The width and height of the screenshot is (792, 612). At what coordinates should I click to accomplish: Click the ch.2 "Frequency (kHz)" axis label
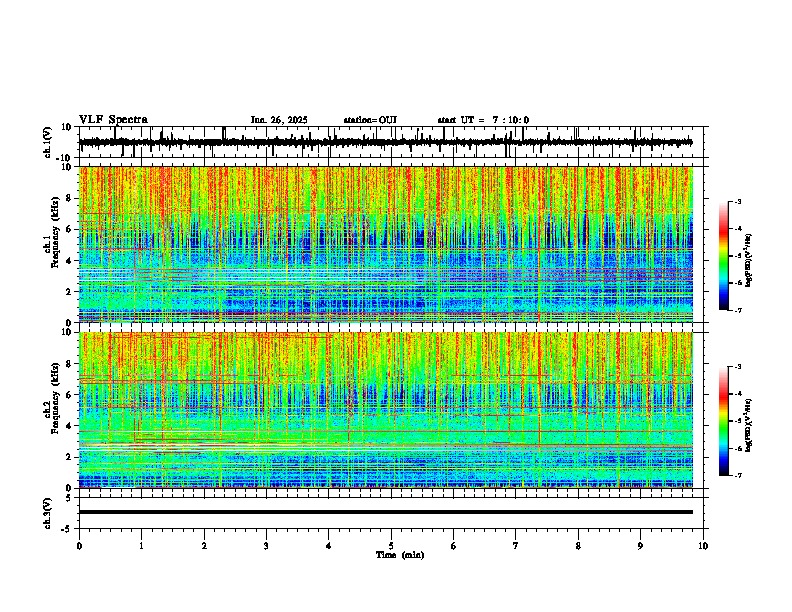[x=55, y=398]
